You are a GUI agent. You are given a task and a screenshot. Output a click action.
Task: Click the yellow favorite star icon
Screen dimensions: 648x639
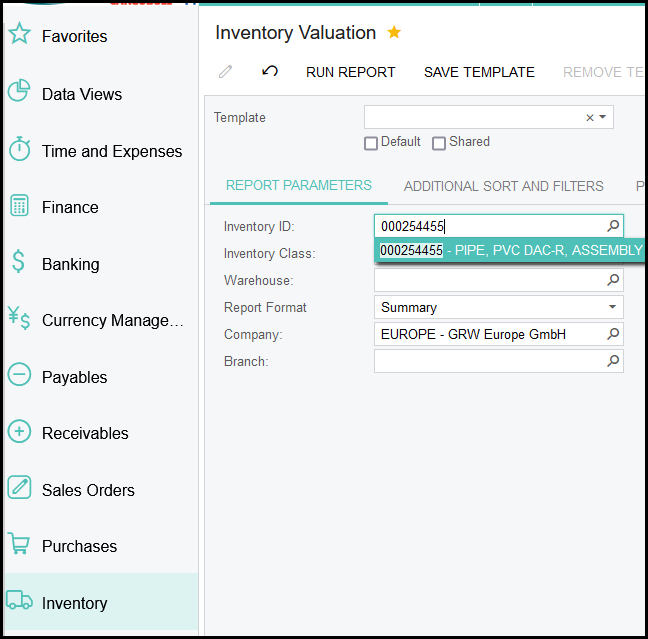point(394,33)
